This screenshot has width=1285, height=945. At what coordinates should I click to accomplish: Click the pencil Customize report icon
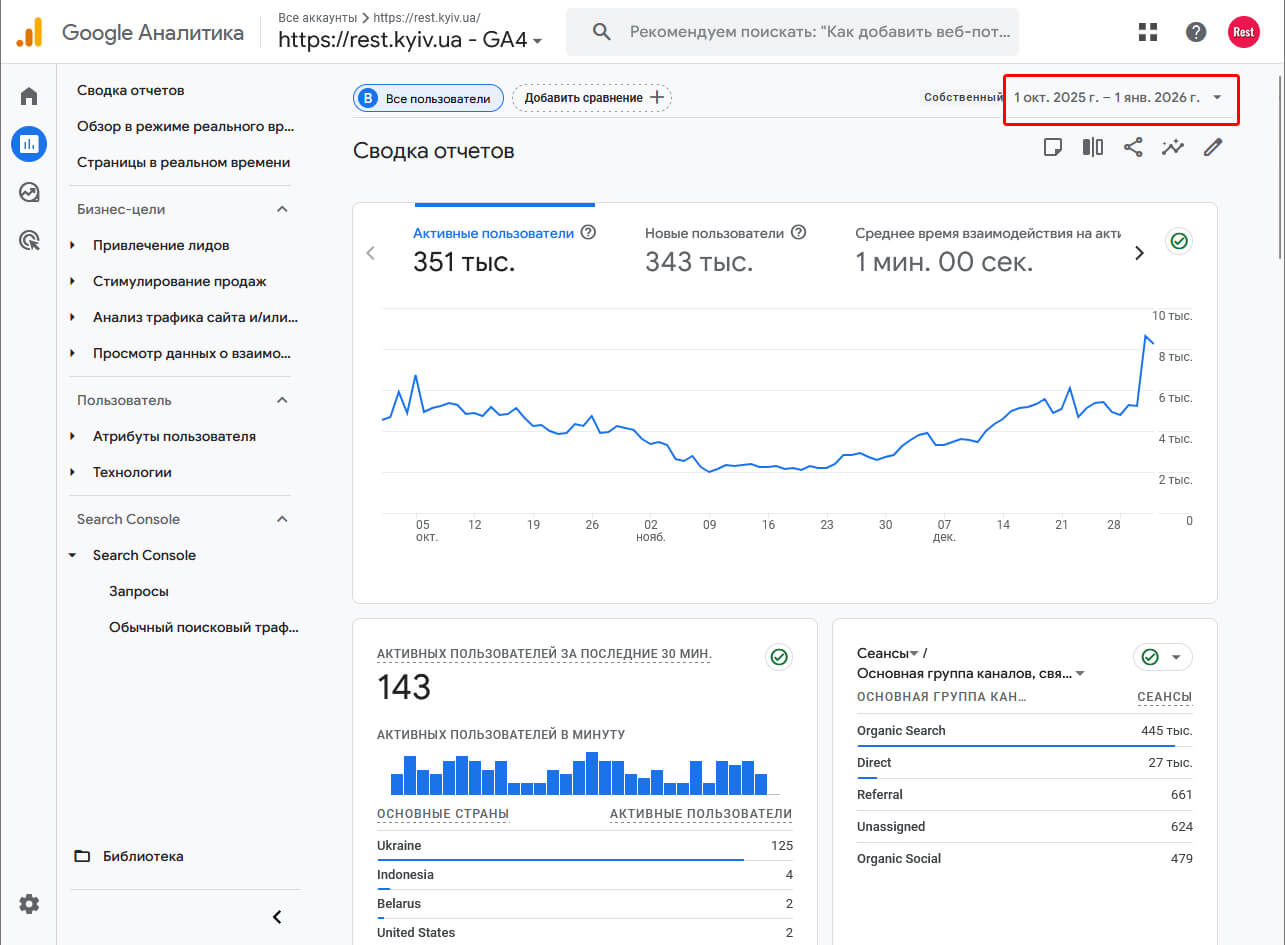coord(1213,148)
